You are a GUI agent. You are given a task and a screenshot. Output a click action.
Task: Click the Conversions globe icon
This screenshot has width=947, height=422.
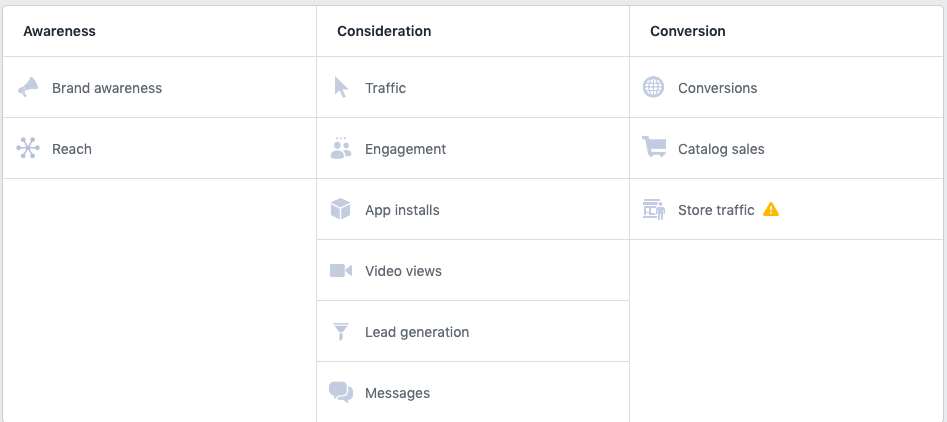pos(653,88)
